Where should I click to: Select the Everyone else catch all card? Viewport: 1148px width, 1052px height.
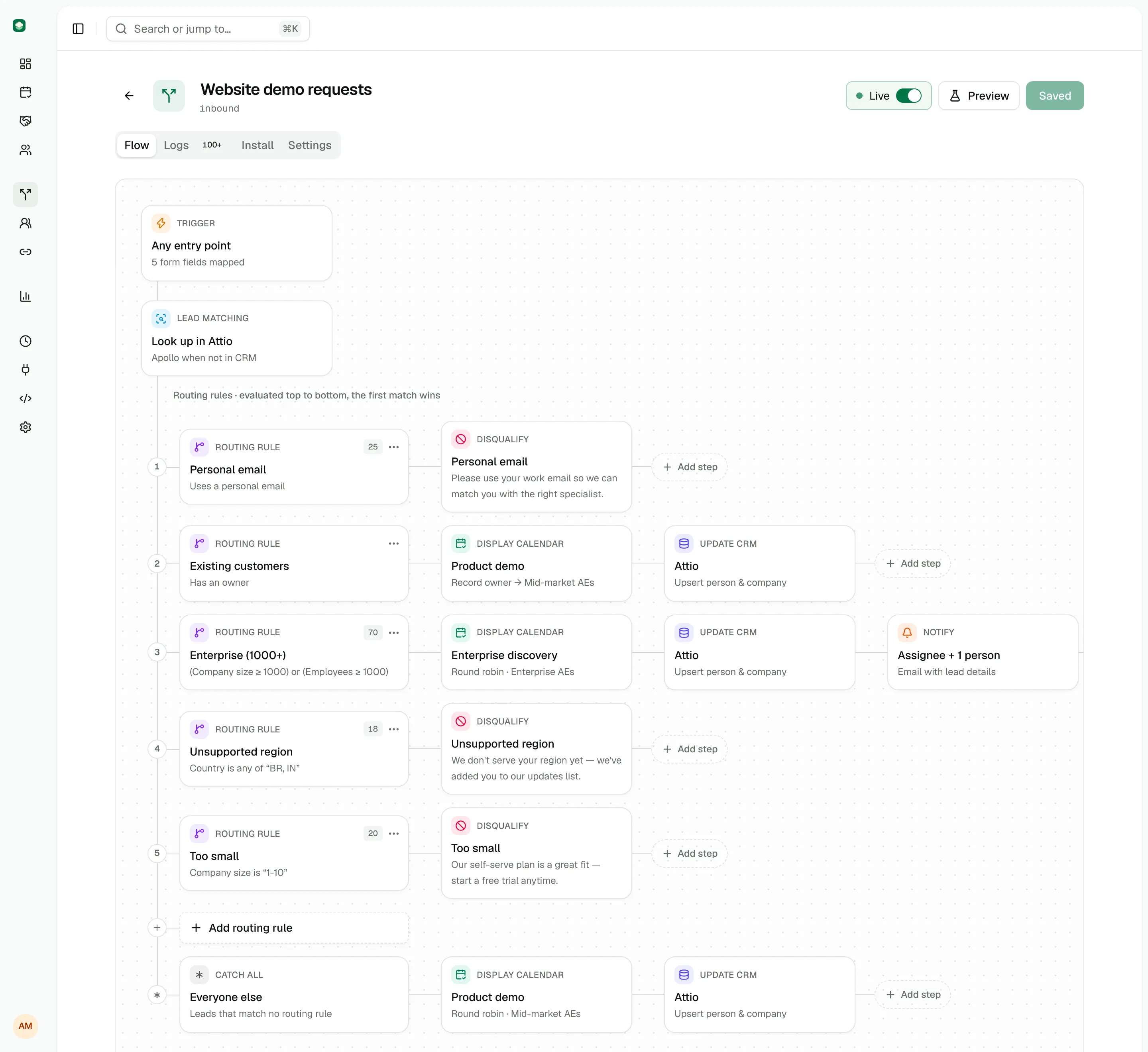coord(295,995)
